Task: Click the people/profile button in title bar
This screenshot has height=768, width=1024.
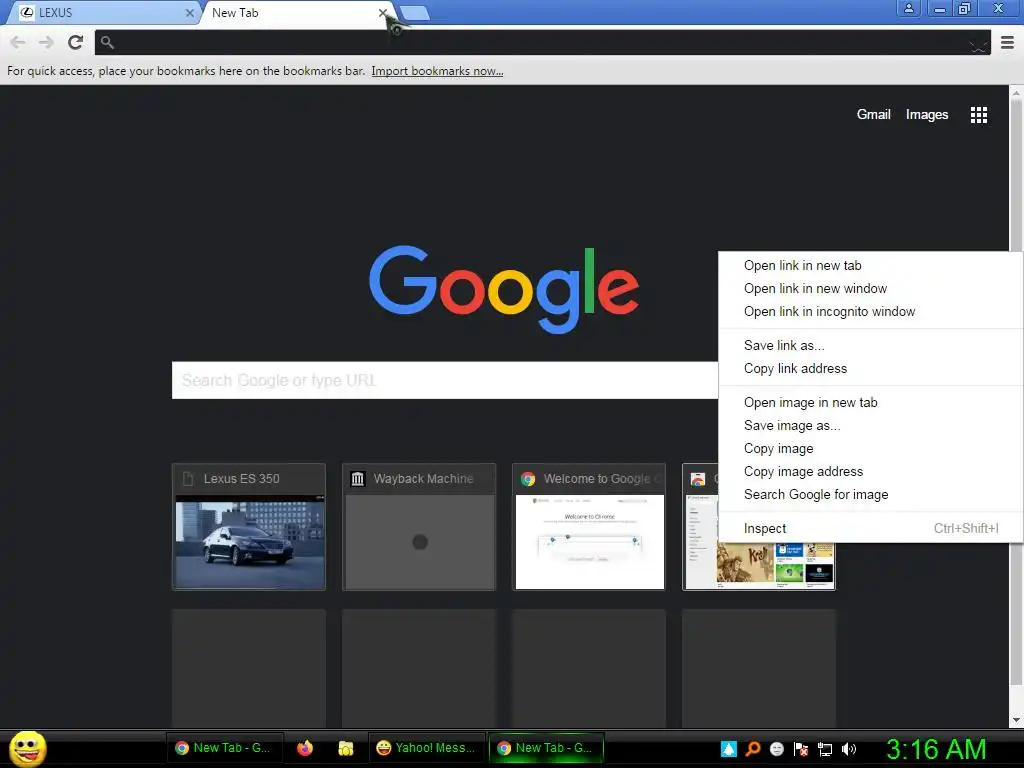Action: 908,8
